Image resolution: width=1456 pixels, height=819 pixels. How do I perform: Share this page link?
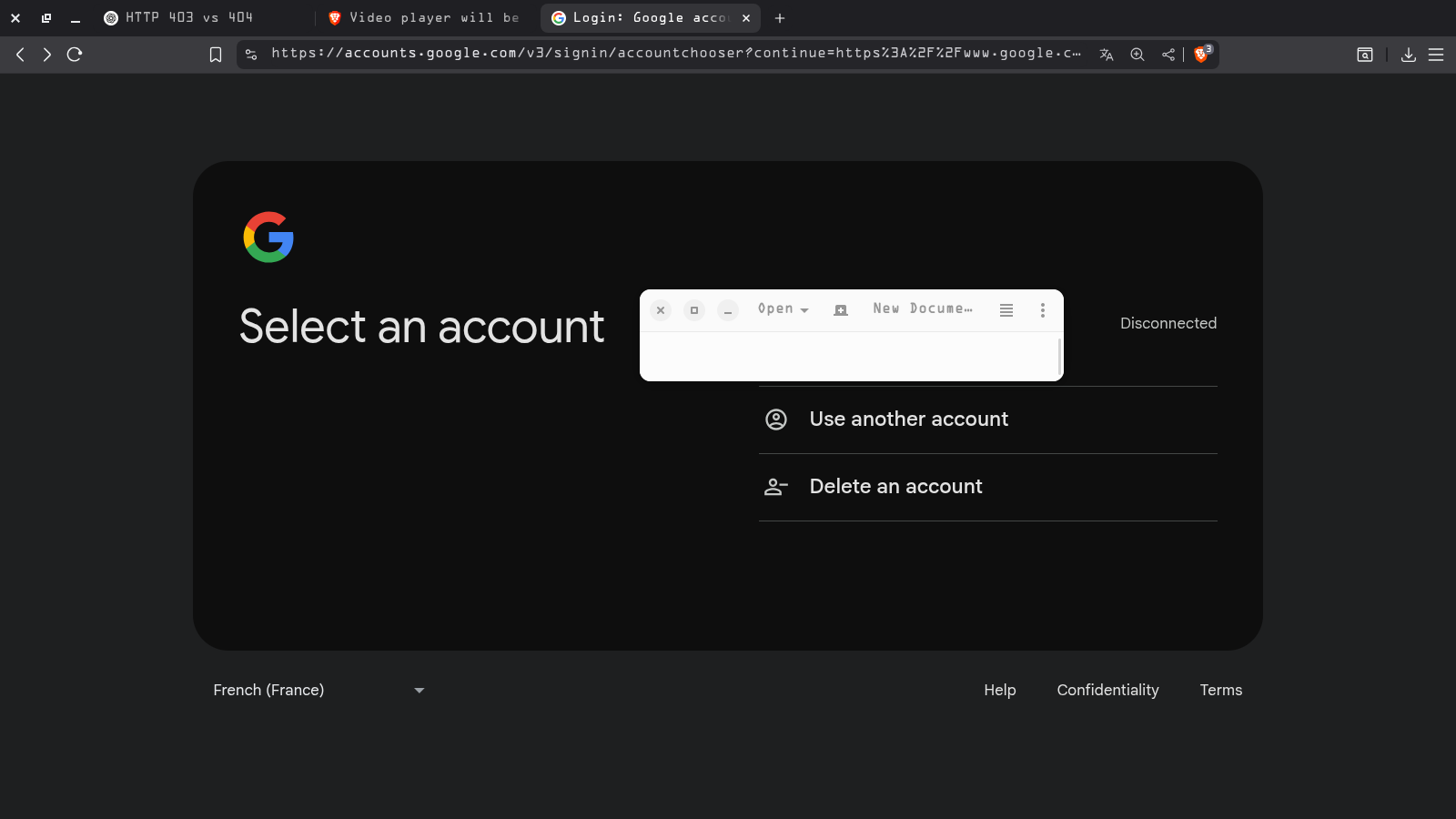coord(1168,55)
